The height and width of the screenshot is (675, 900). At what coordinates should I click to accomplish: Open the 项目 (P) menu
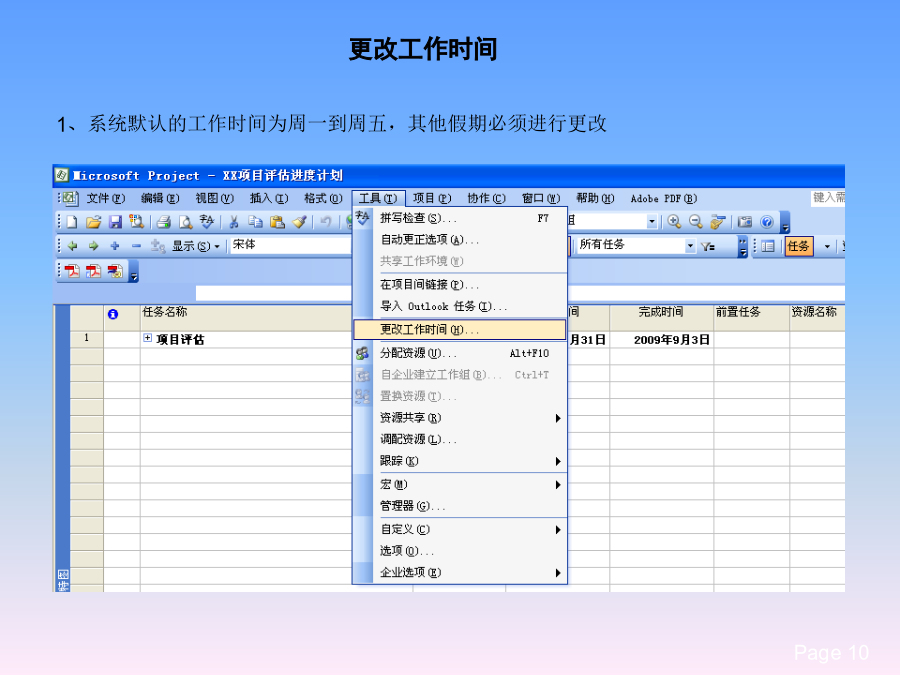click(x=432, y=199)
